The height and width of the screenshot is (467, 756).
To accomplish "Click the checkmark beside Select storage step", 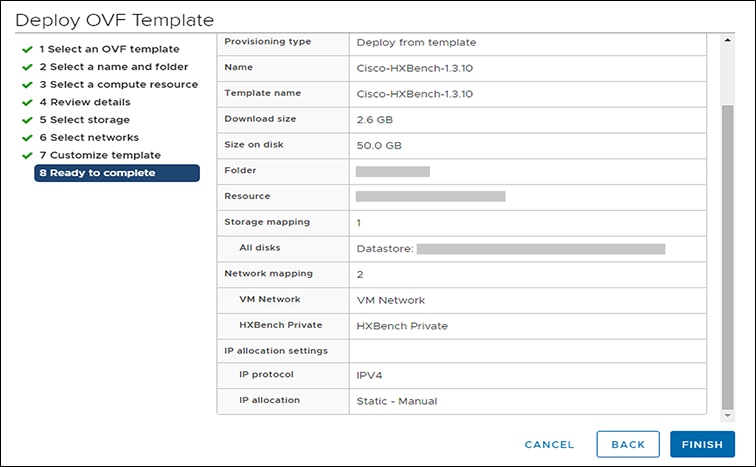I will (x=27, y=120).
